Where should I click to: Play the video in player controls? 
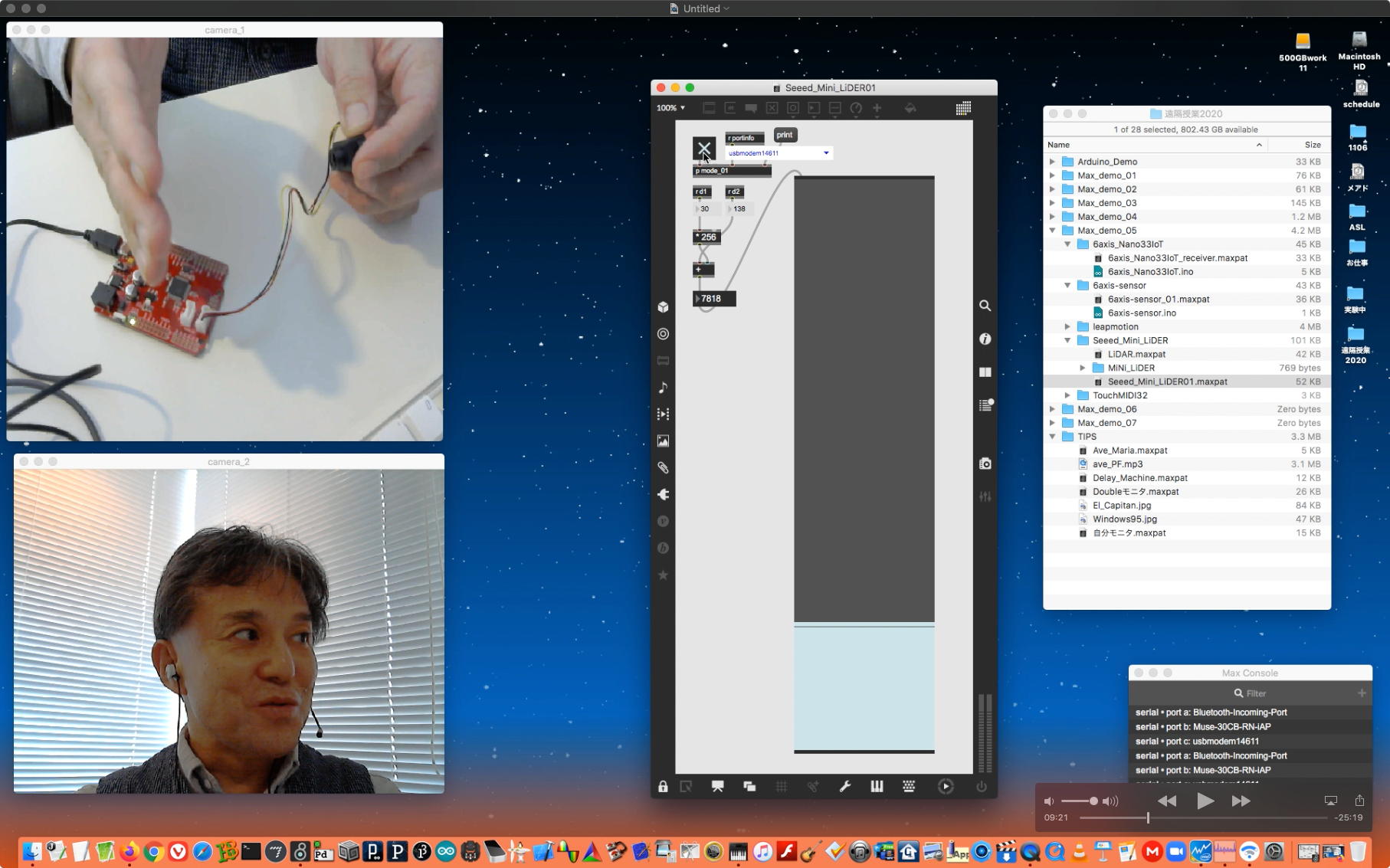point(1205,801)
